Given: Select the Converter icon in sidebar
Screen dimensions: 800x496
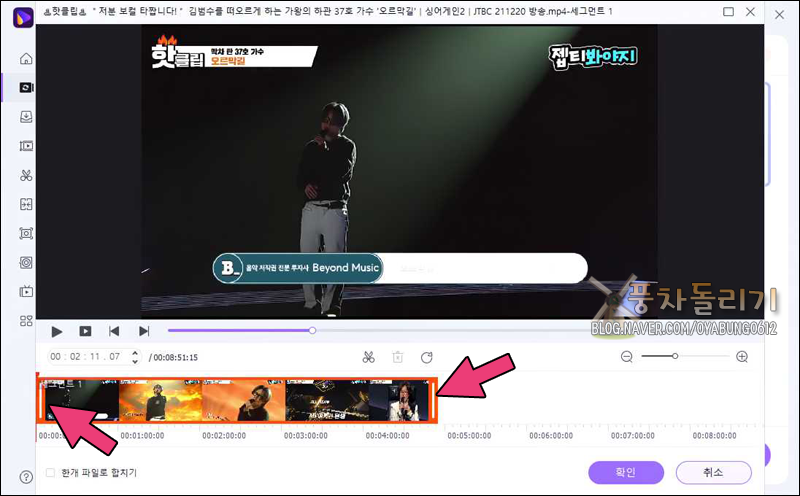Looking at the screenshot, I should (x=26, y=87).
